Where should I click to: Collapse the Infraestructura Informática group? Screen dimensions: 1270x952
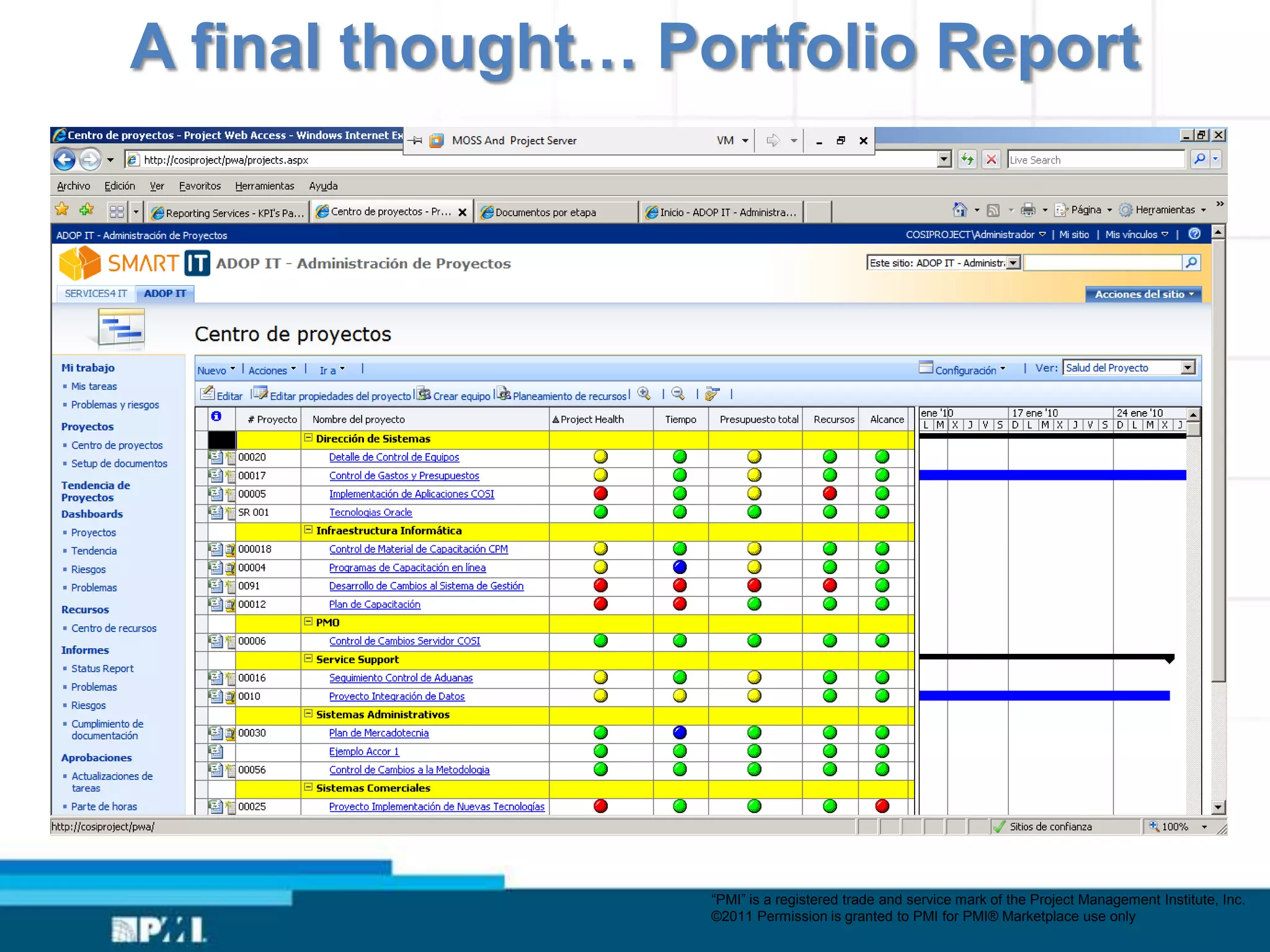pyautogui.click(x=308, y=530)
